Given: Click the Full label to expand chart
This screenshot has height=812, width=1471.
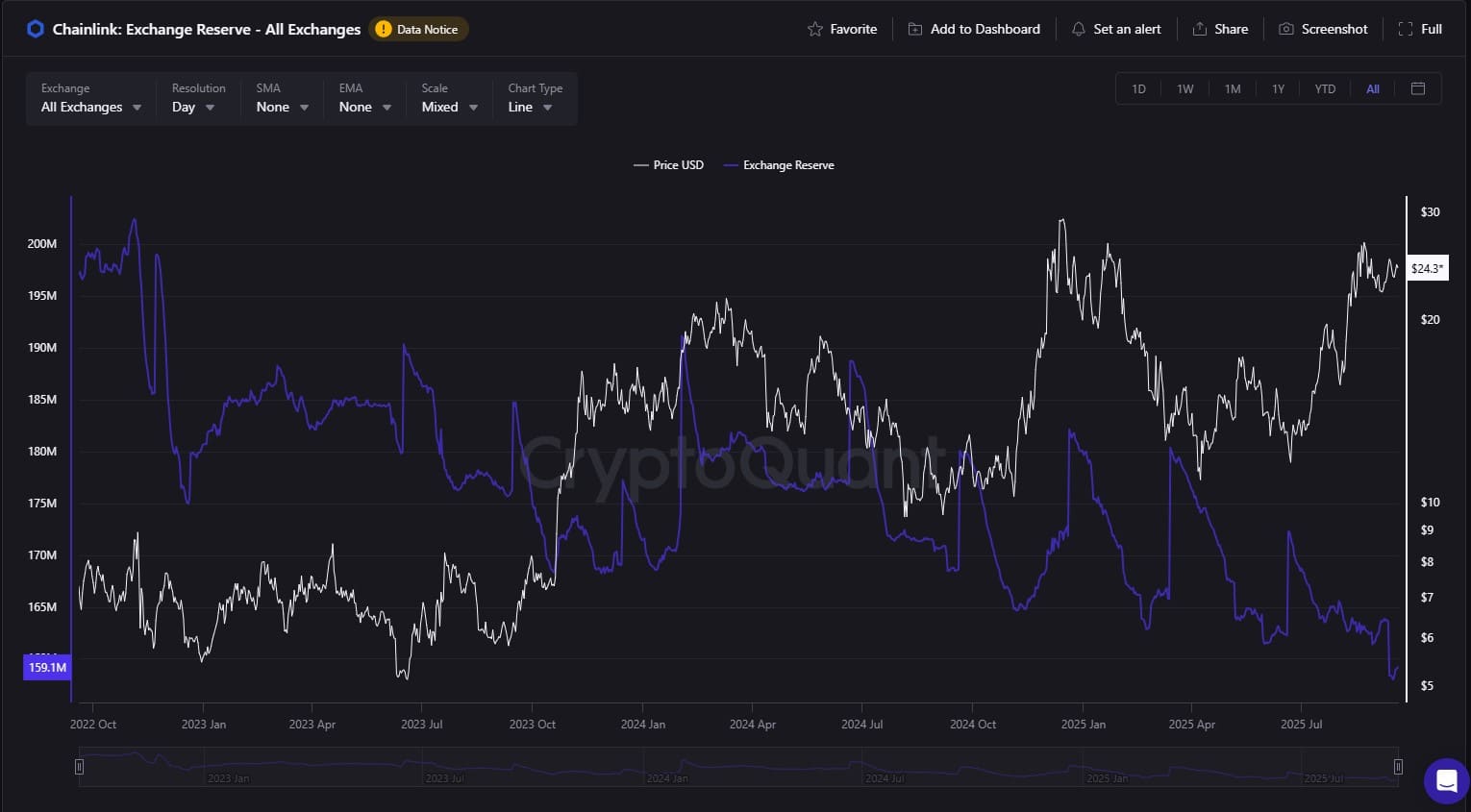Looking at the screenshot, I should 1432,29.
